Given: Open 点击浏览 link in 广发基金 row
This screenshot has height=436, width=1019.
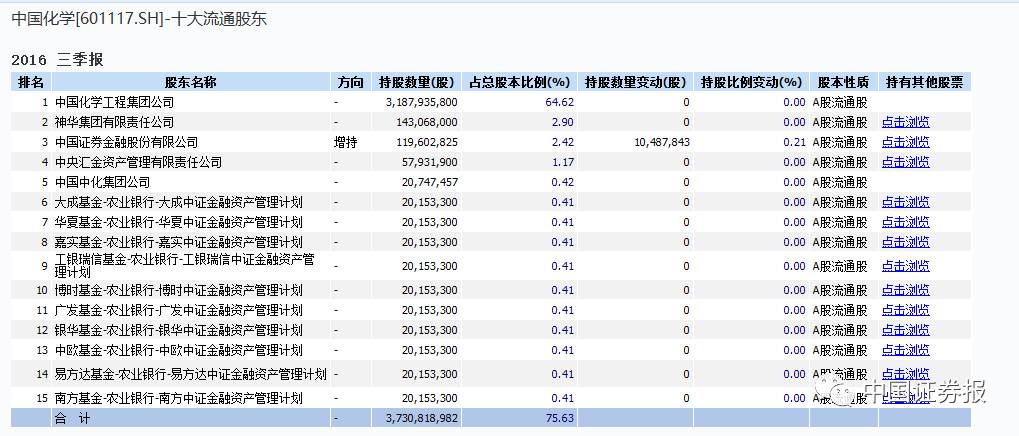Looking at the screenshot, I should (905, 310).
